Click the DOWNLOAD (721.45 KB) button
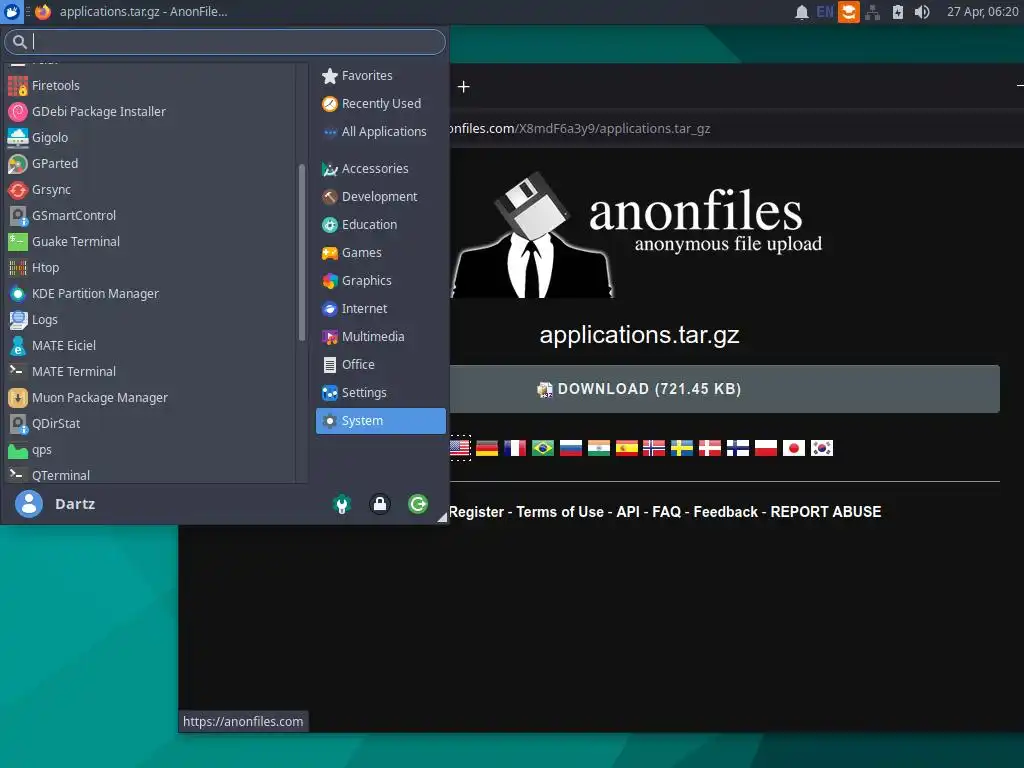The image size is (1024, 768). click(x=724, y=389)
